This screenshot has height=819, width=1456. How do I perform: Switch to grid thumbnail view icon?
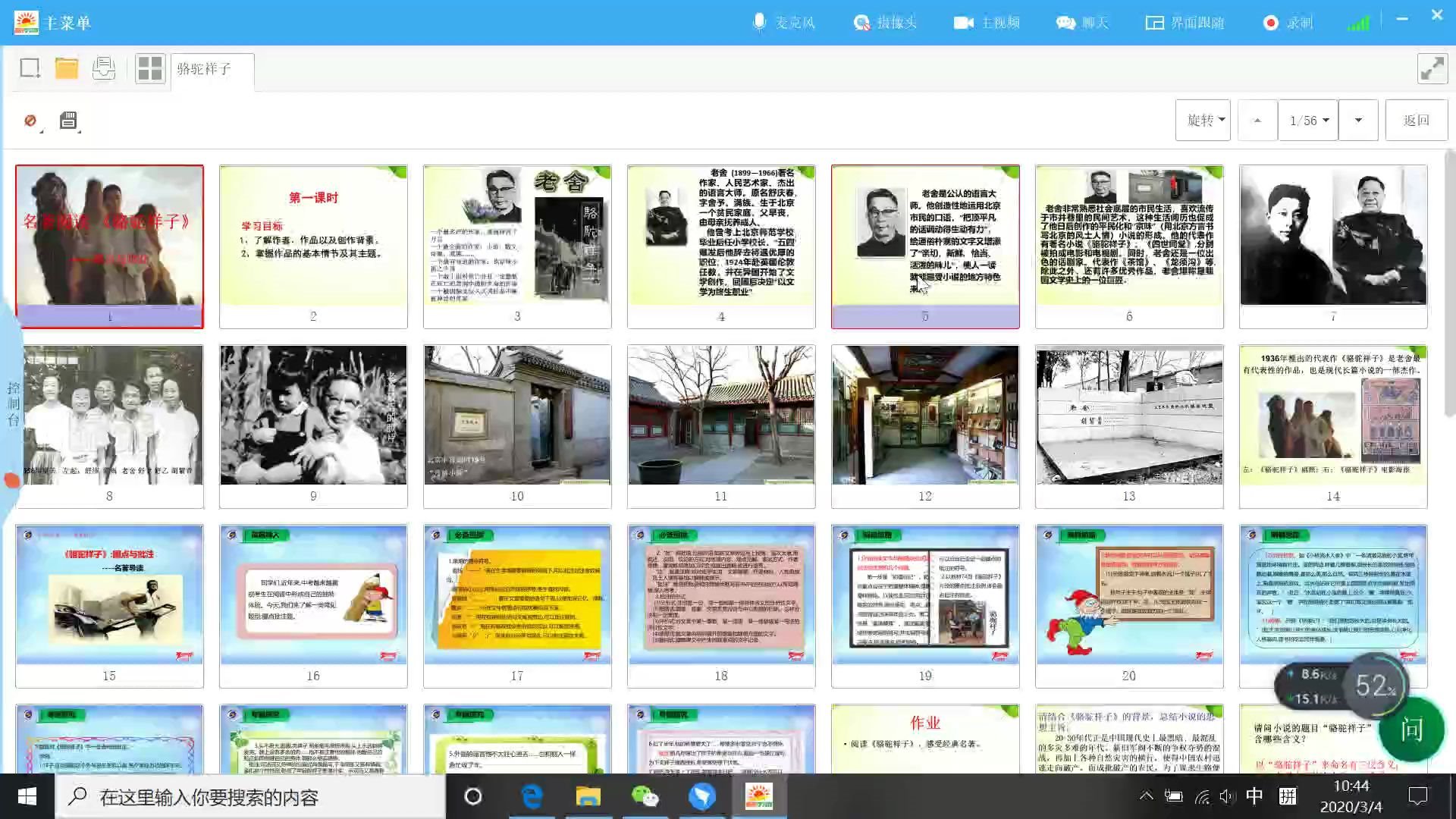click(x=150, y=68)
